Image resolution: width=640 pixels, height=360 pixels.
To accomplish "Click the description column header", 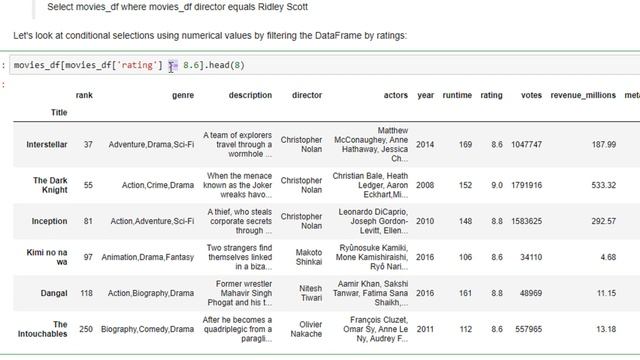I will tap(250, 95).
